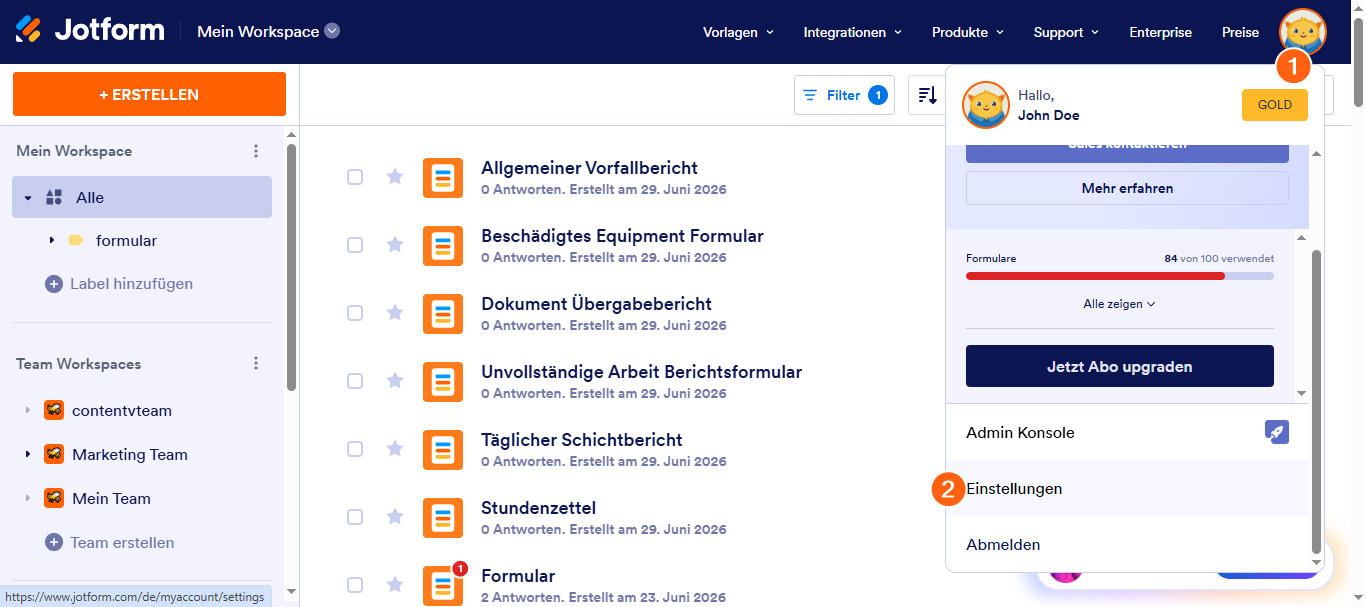Click the contentvteam team icon
Screen dimensions: 1366x607
[x=54, y=410]
